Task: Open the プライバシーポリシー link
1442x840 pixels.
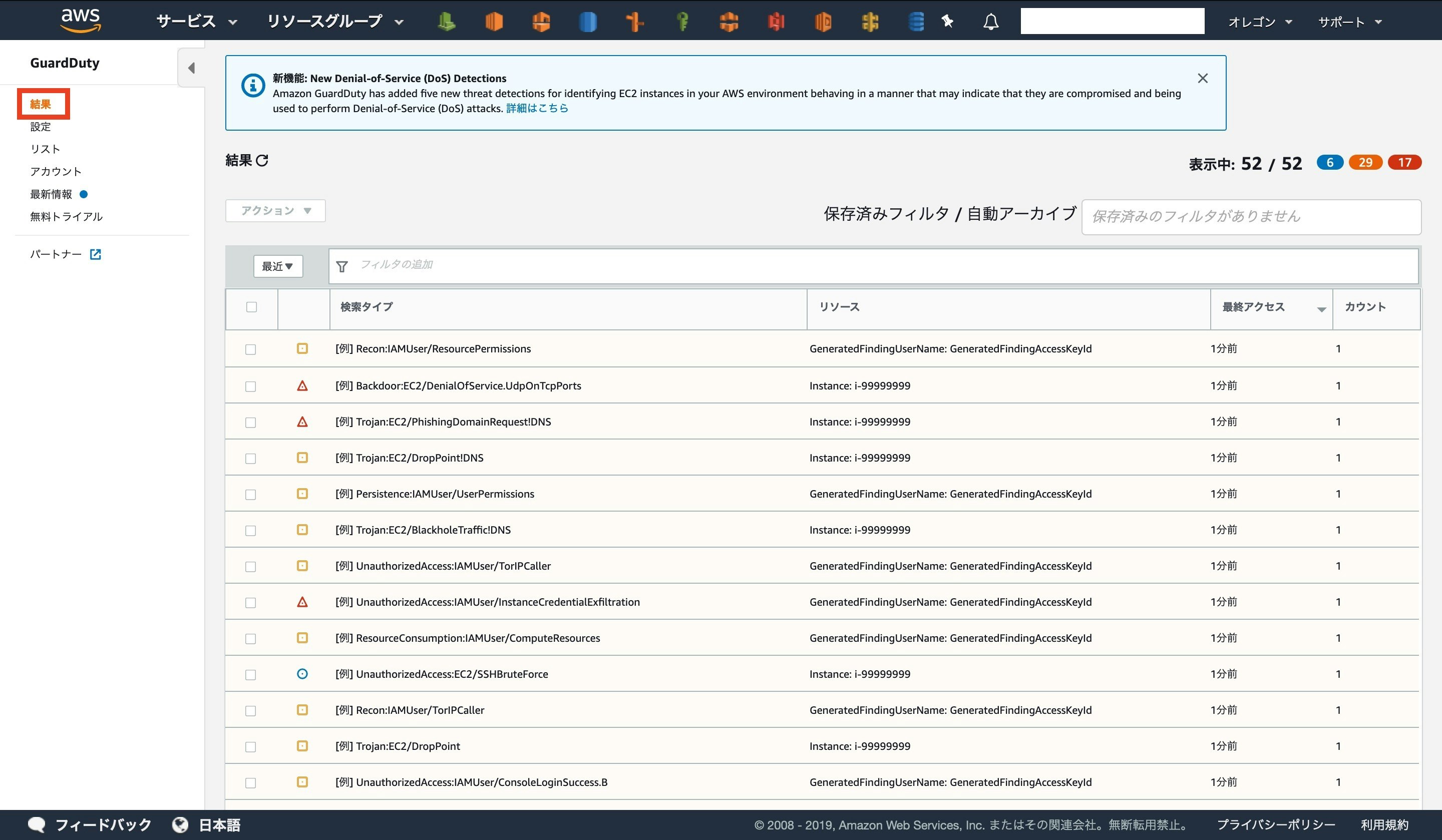Action: point(1275,824)
